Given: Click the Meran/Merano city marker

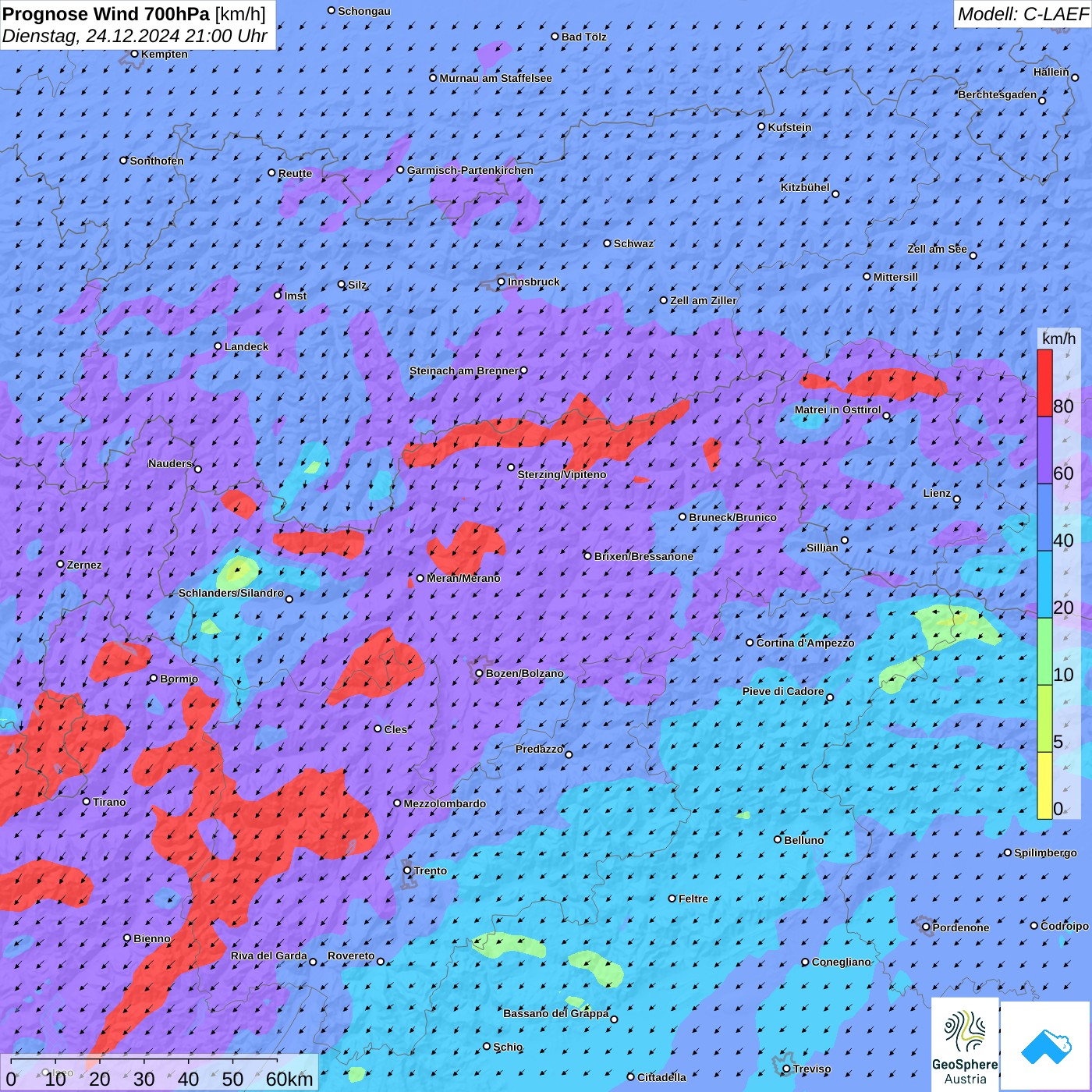Looking at the screenshot, I should pyautogui.click(x=420, y=578).
